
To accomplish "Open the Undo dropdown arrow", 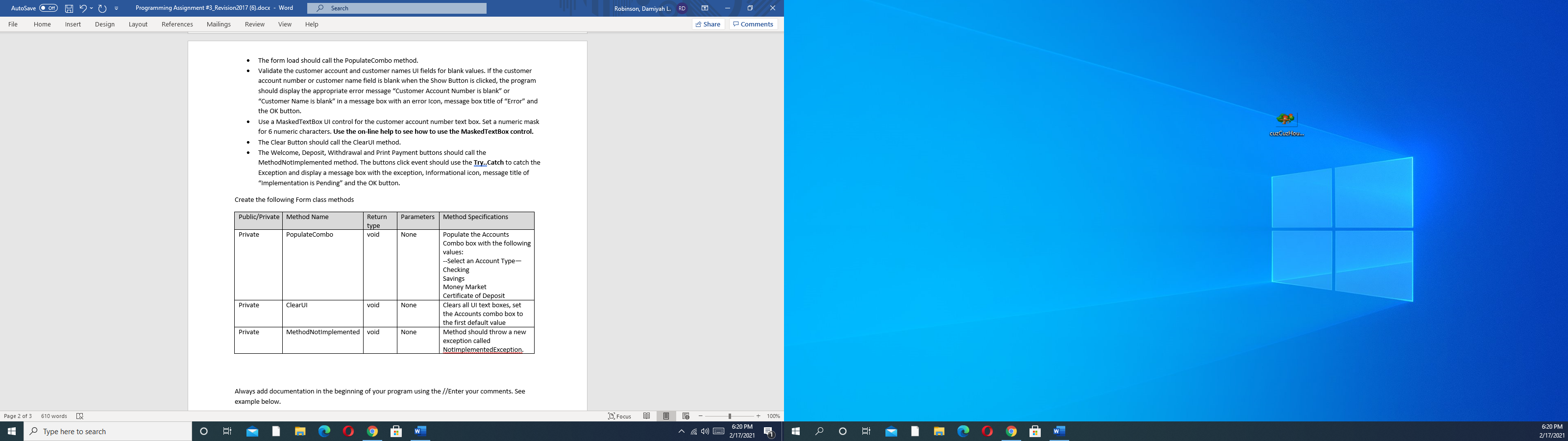I will (x=90, y=8).
